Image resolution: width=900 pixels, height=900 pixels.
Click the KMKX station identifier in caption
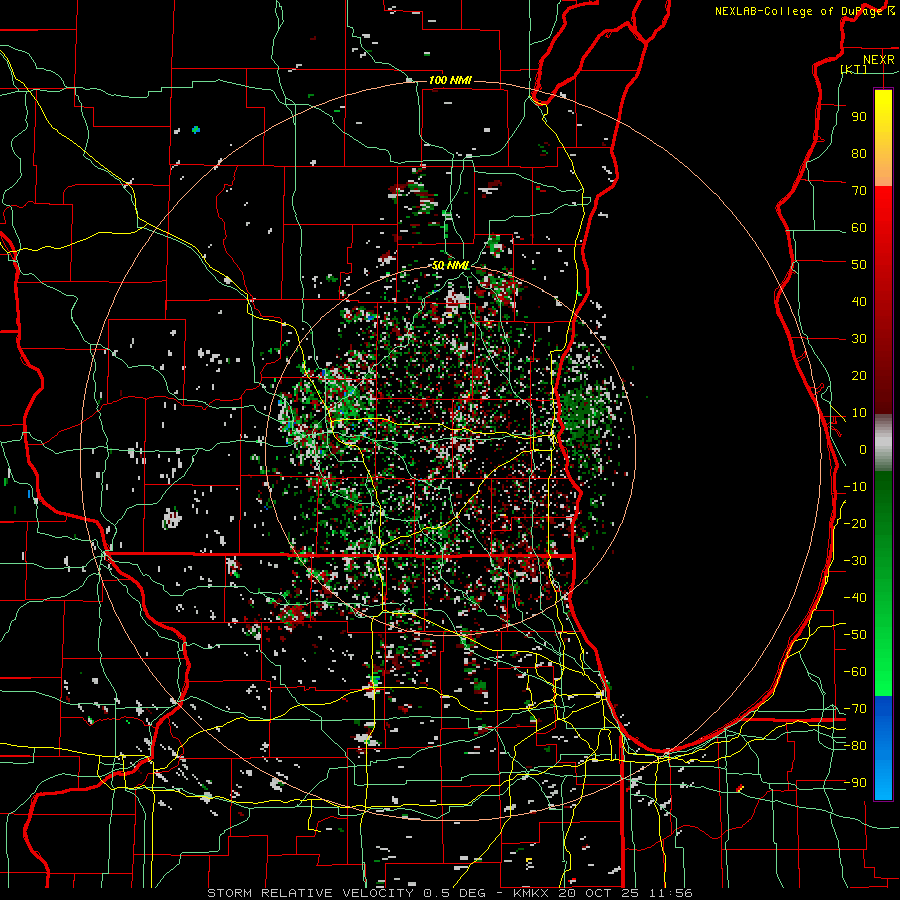(x=530, y=893)
